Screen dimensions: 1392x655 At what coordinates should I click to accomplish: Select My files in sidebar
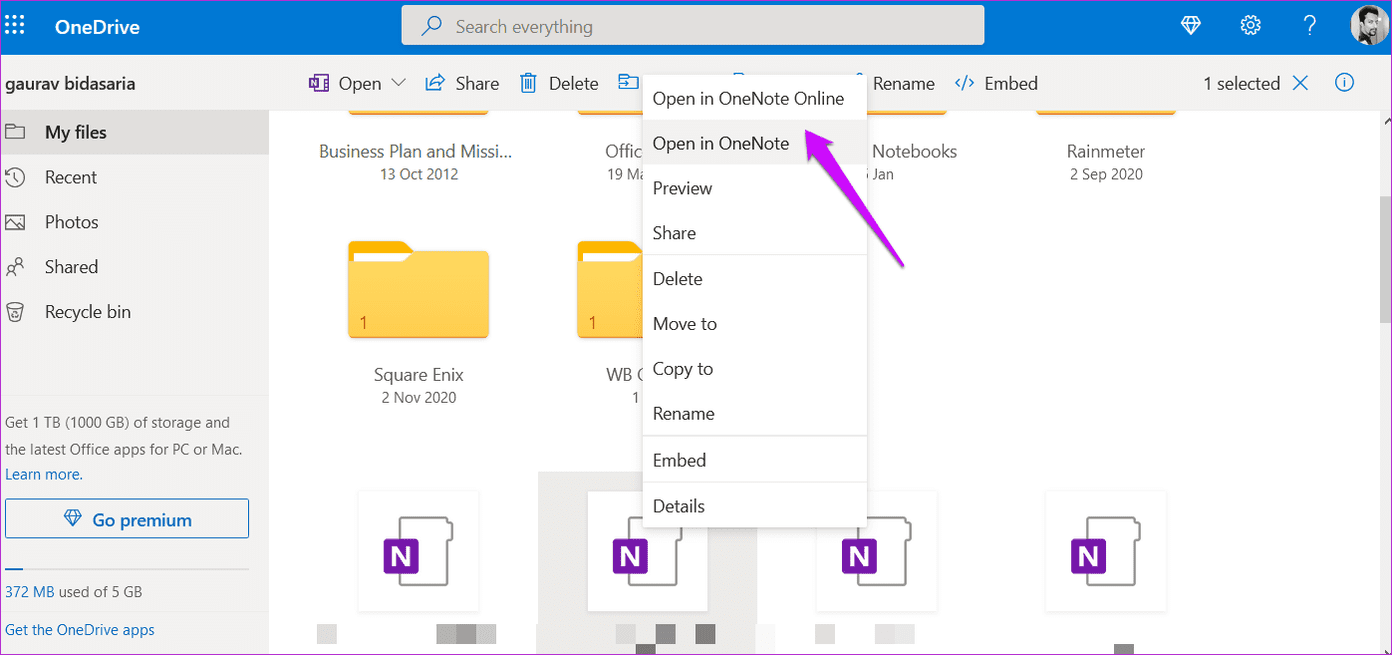coord(134,132)
